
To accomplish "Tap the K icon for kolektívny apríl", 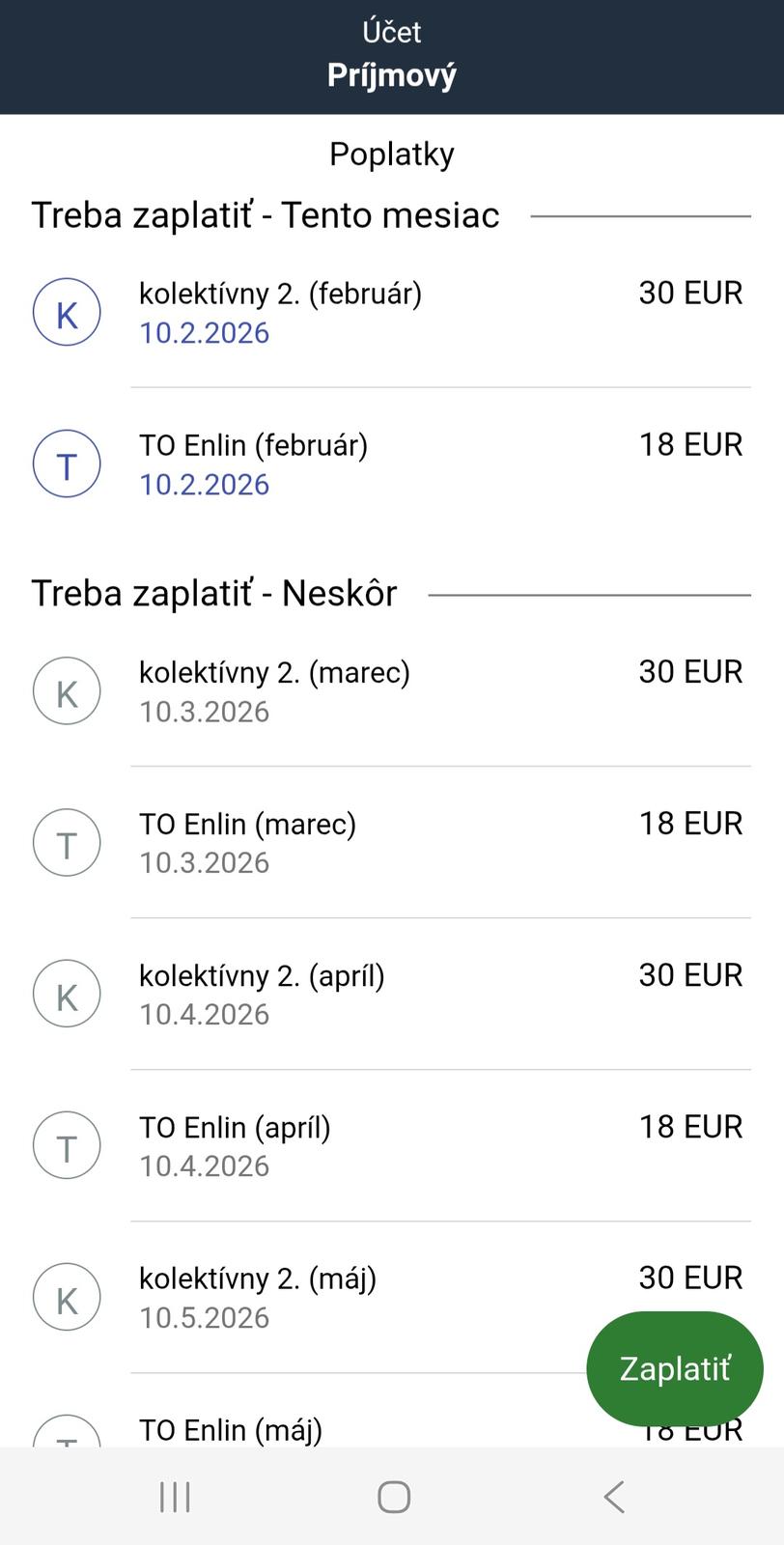I will [x=67, y=995].
